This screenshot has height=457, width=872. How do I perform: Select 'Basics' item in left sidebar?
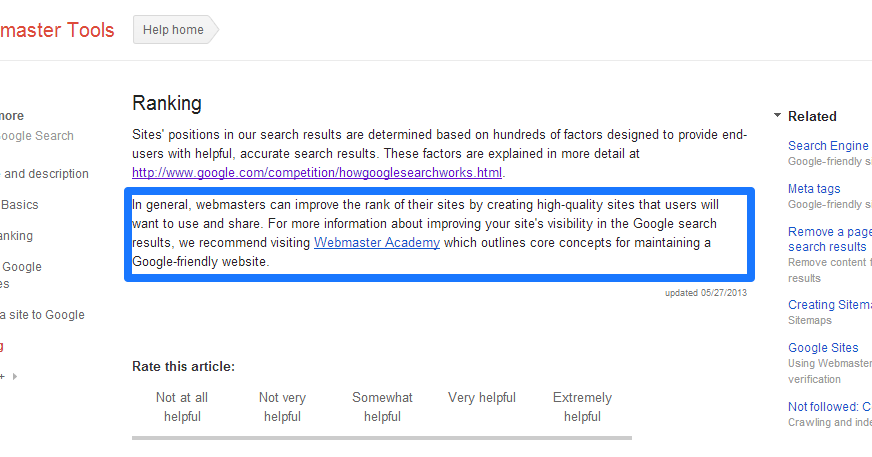20,205
